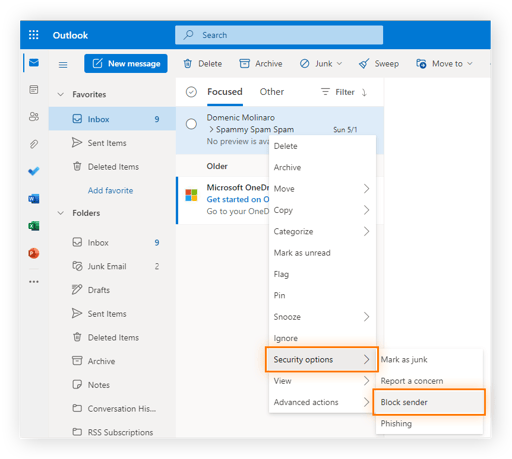Screen dimensions: 512x459
Task: Click the search magnifier icon
Action: (189, 35)
